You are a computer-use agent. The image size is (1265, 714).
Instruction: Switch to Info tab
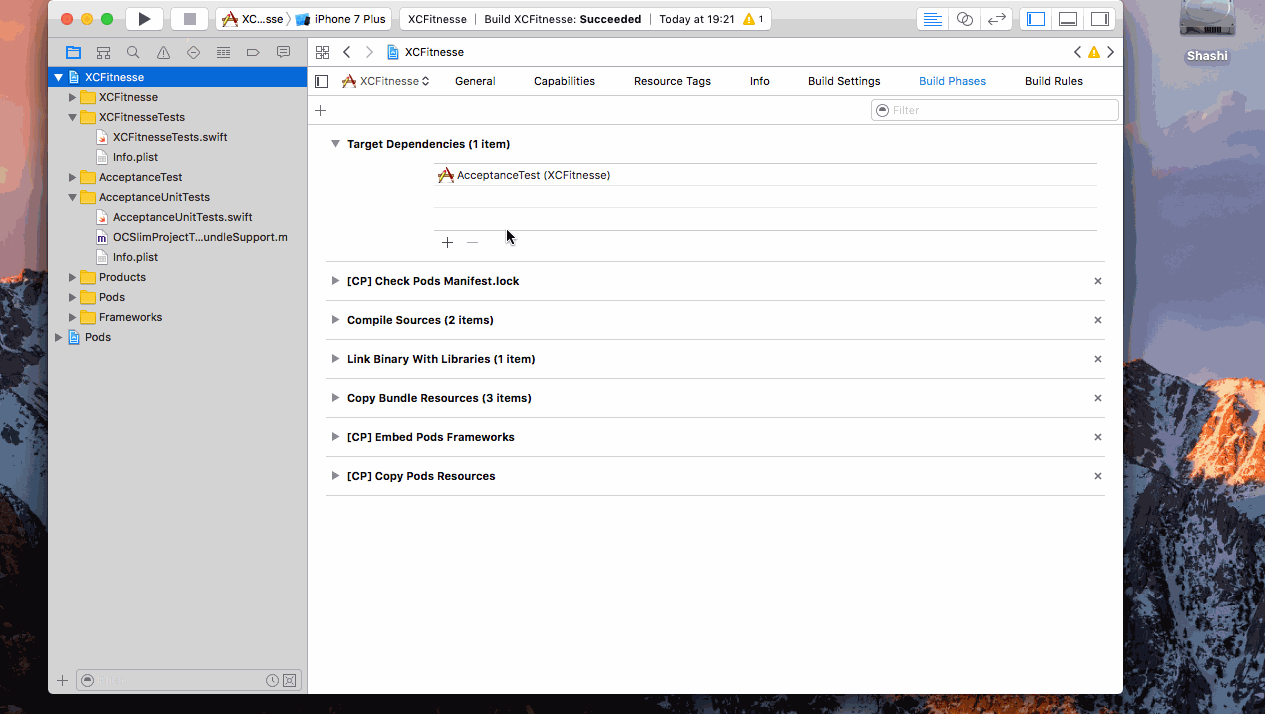[760, 81]
